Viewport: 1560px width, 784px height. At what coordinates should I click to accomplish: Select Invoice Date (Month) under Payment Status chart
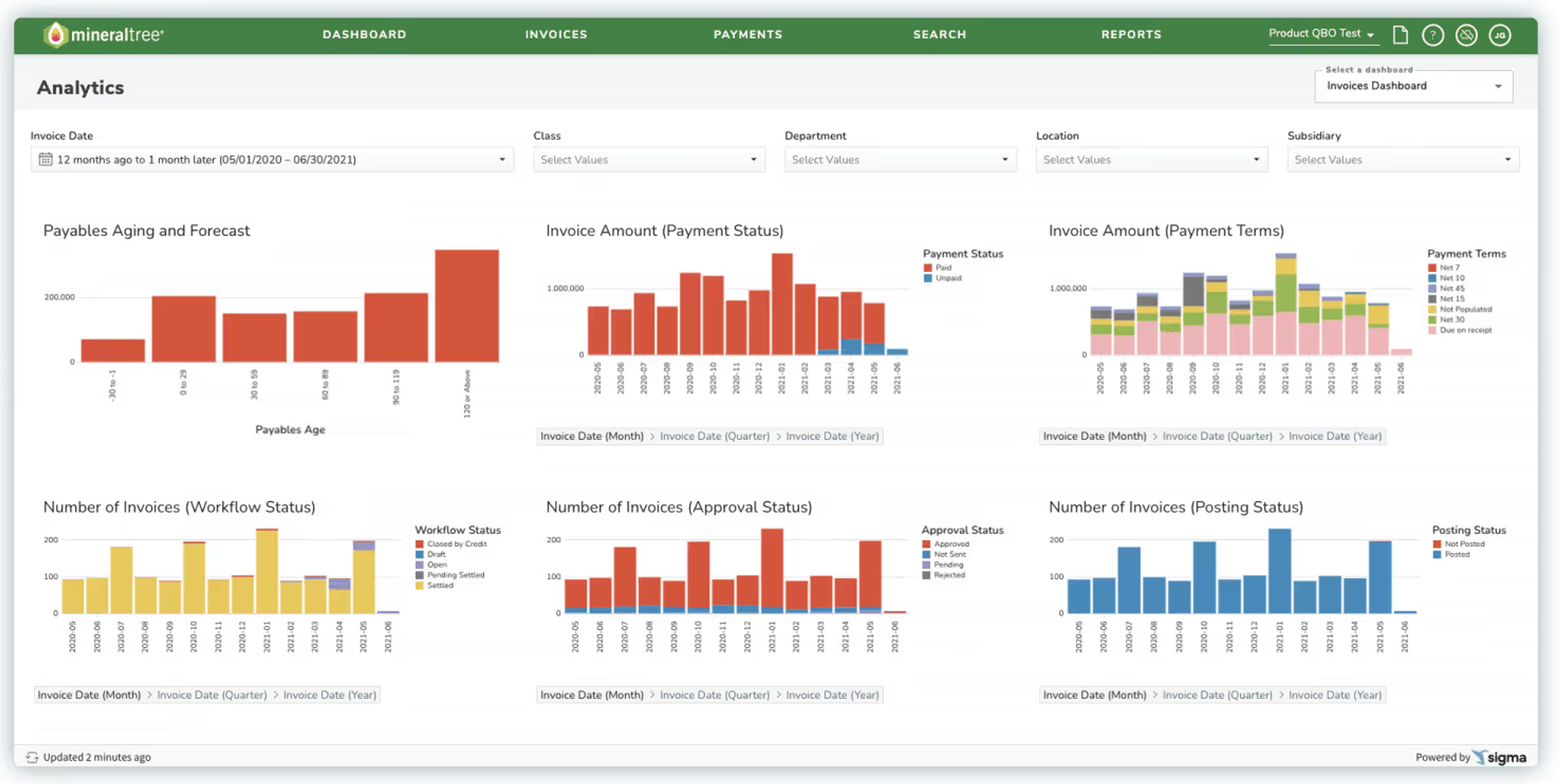591,436
